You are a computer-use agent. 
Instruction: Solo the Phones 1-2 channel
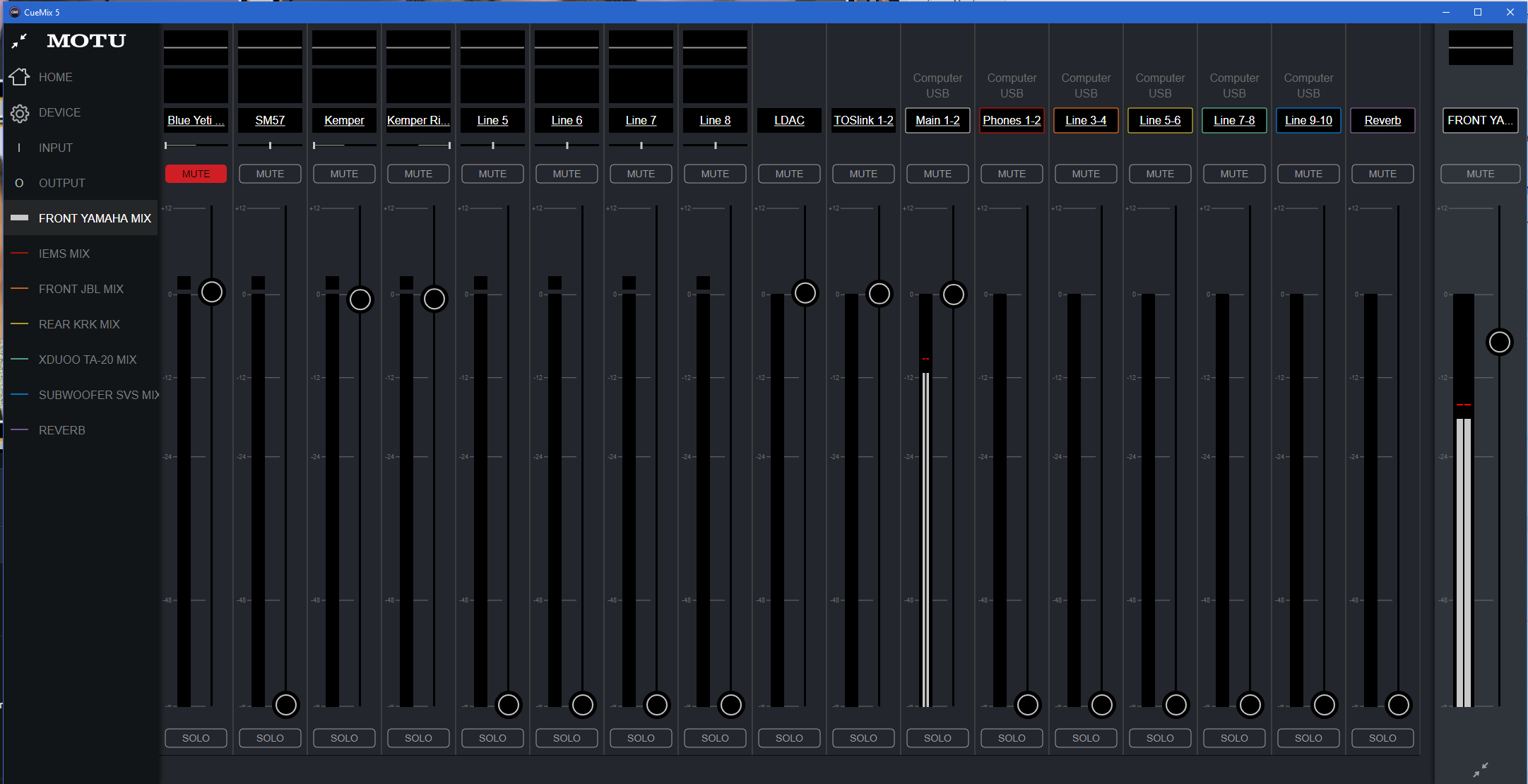(x=1012, y=738)
